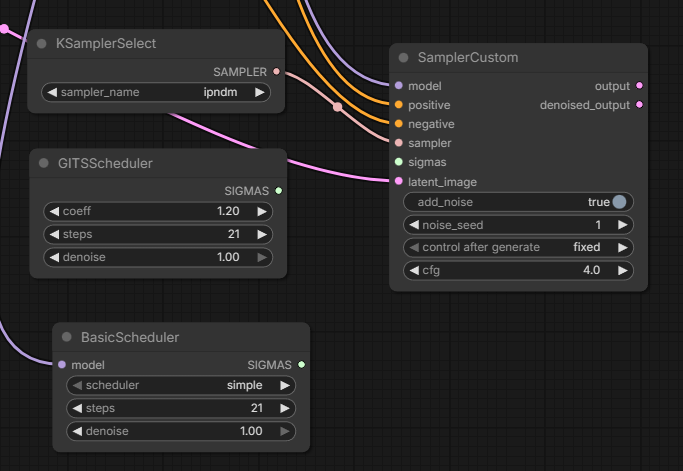Click the model input socket on BasicScheduler
Viewport: 683px width, 471px height.
click(x=62, y=365)
